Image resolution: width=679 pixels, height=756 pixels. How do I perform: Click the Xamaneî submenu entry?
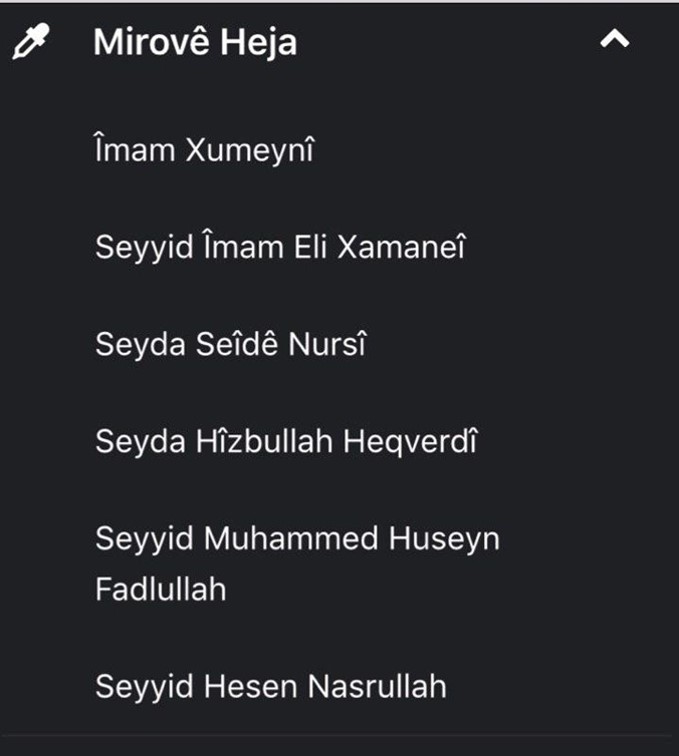(281, 247)
